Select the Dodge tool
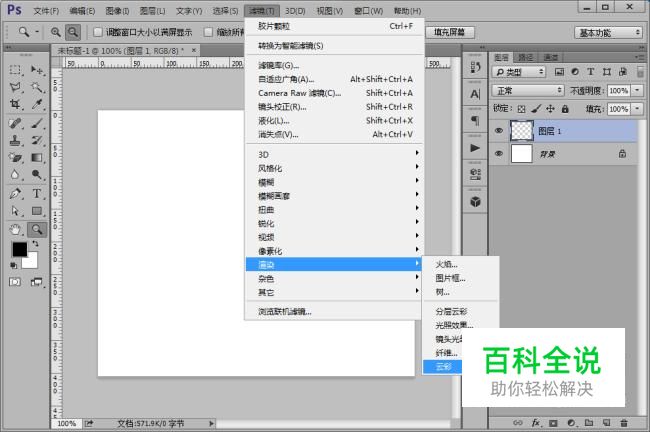 tap(37, 175)
